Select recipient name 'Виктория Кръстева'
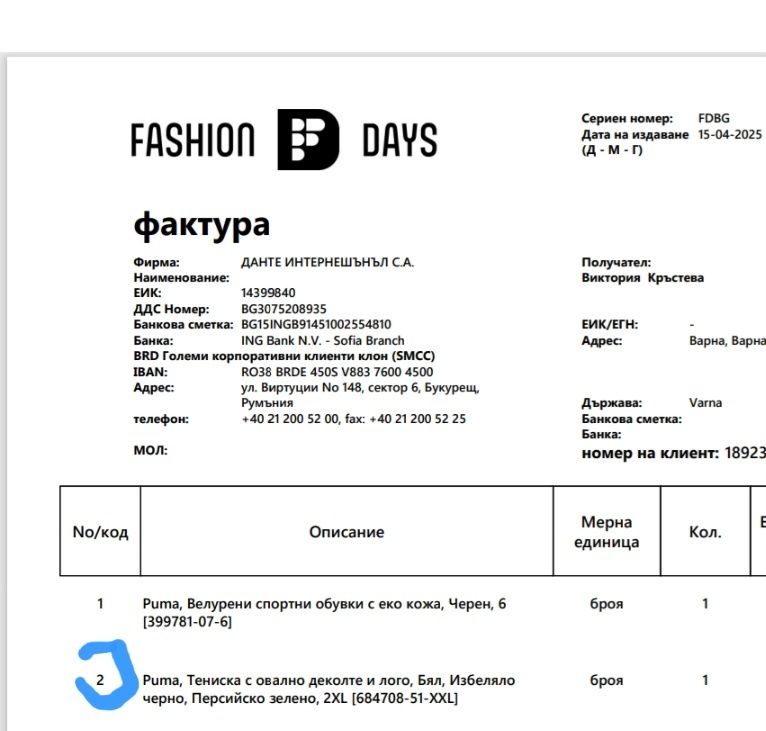This screenshot has width=766, height=731. click(x=643, y=278)
